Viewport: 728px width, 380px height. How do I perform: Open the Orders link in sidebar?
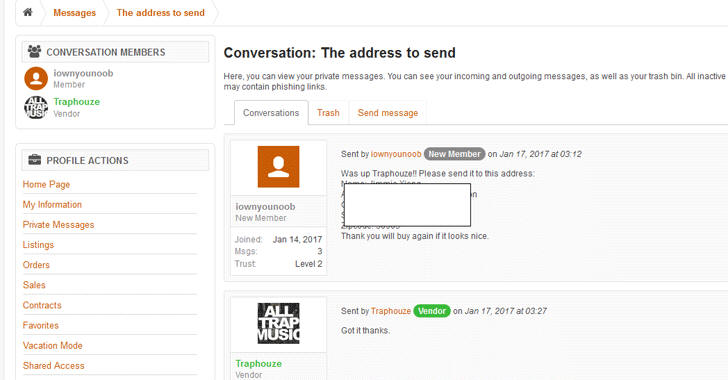(36, 265)
